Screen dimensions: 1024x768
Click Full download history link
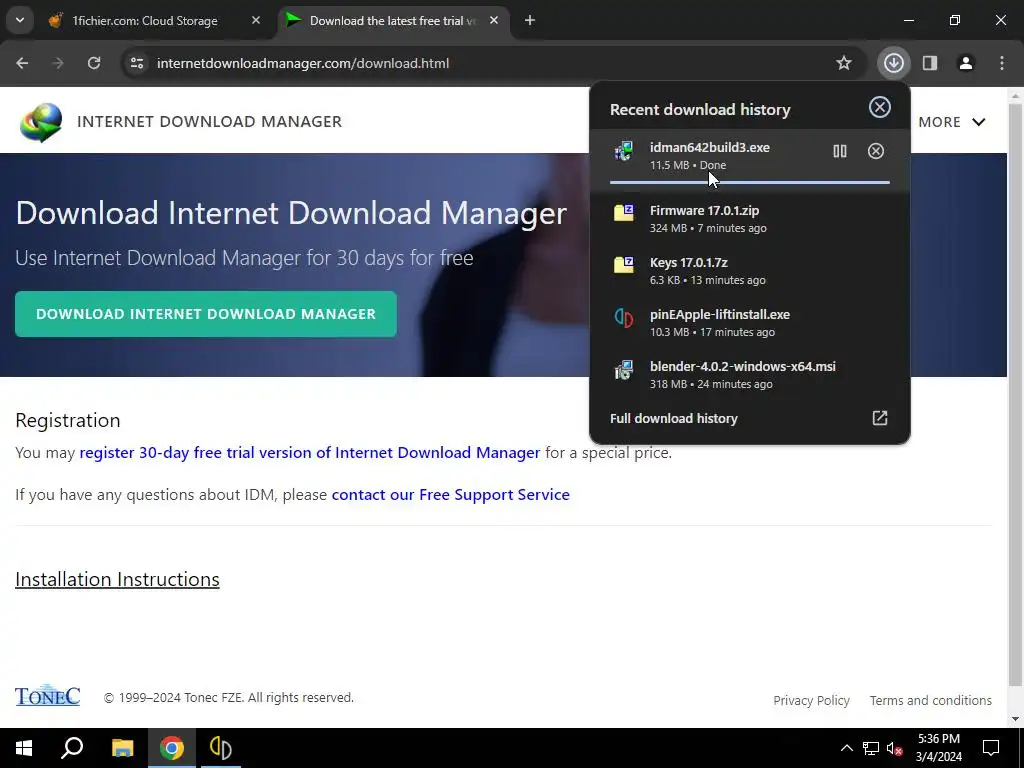tap(674, 418)
